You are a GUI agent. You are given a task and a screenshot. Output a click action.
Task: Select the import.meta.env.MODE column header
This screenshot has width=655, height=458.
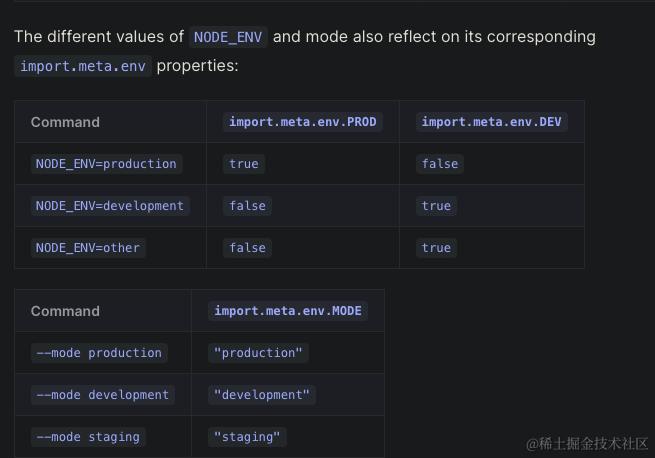288,311
